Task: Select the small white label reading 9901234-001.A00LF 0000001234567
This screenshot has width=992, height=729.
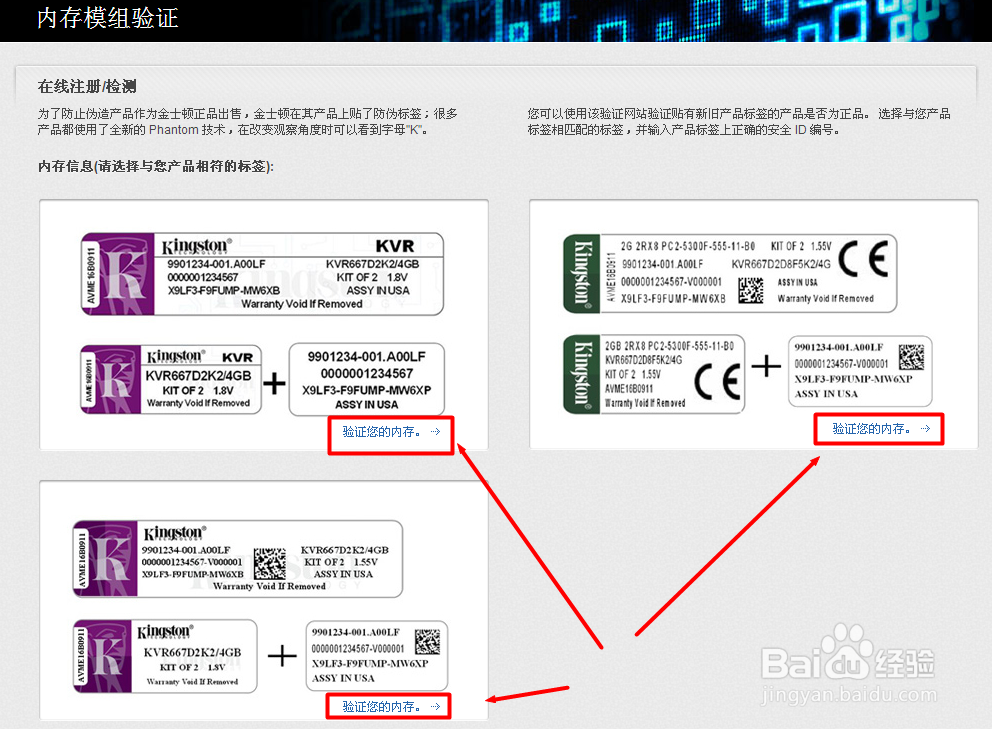Action: [x=367, y=380]
